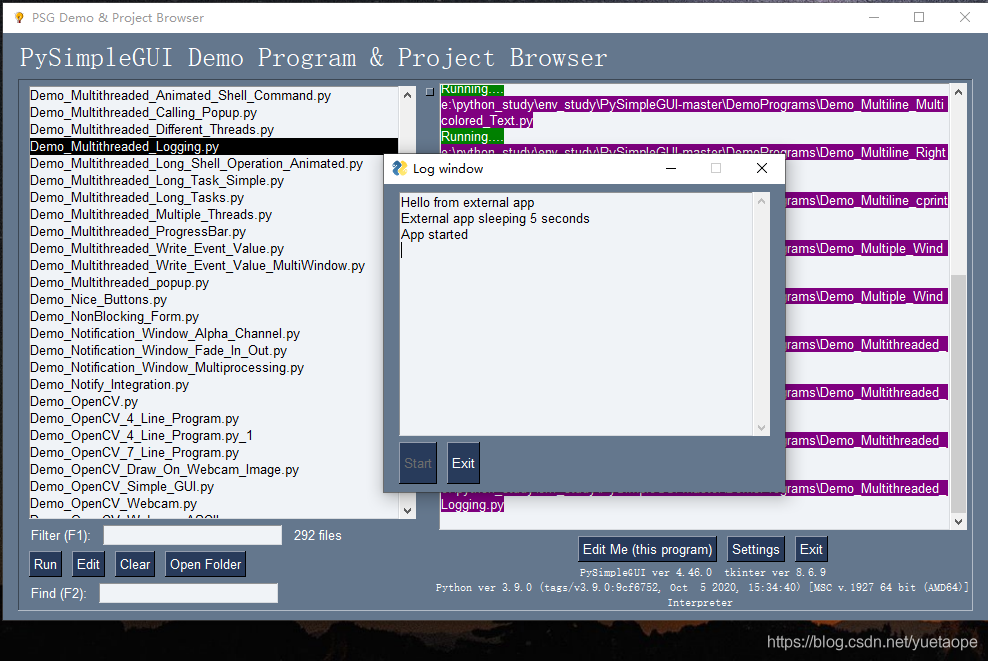Viewport: 988px width, 661px height.
Task: Select Demo_OpenCV_7_Line_Program.py
Action: 214,453
